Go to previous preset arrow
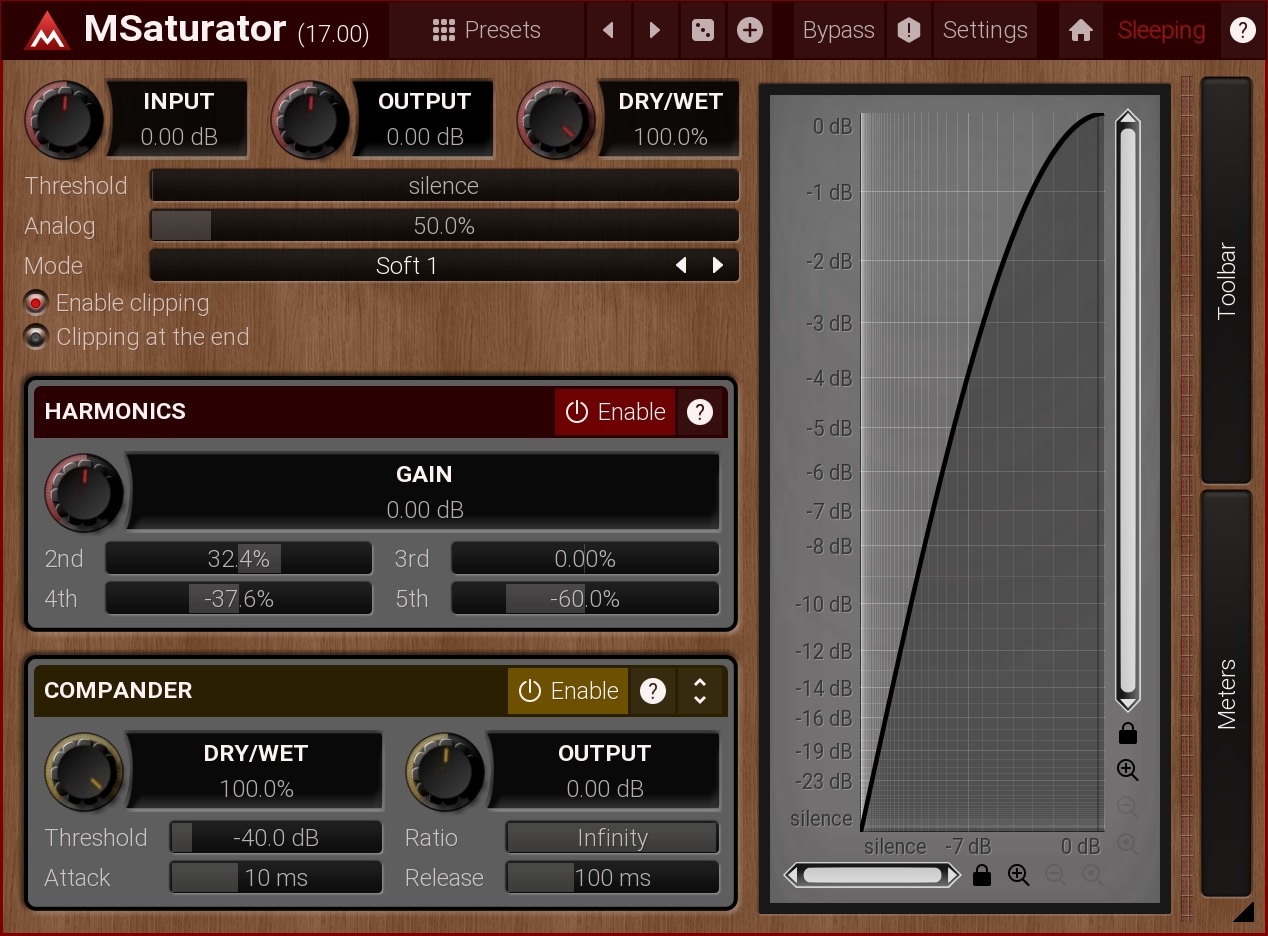The height and width of the screenshot is (936, 1268). coord(608,31)
